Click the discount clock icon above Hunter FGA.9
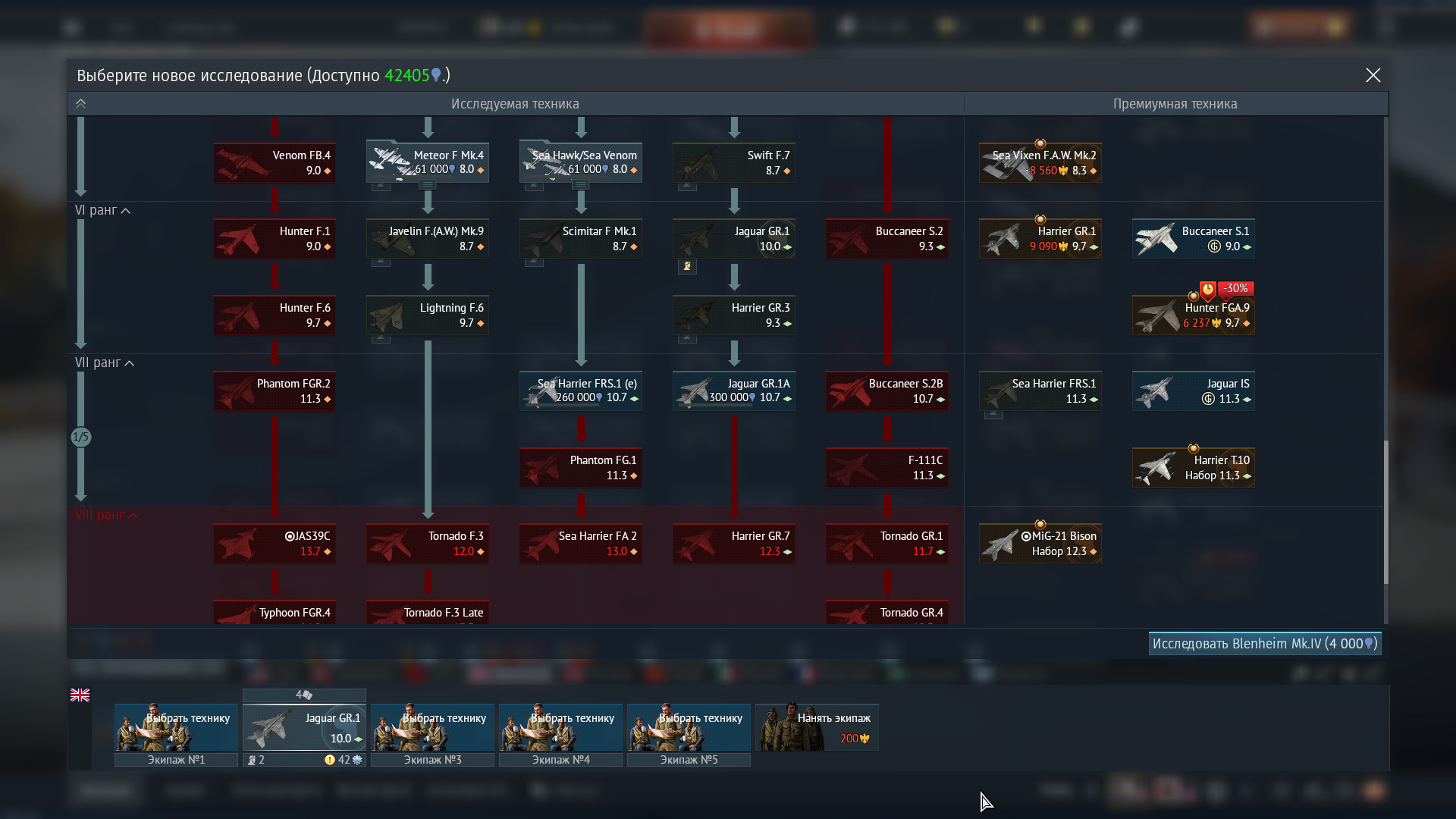The height and width of the screenshot is (819, 1456). 1208,289
